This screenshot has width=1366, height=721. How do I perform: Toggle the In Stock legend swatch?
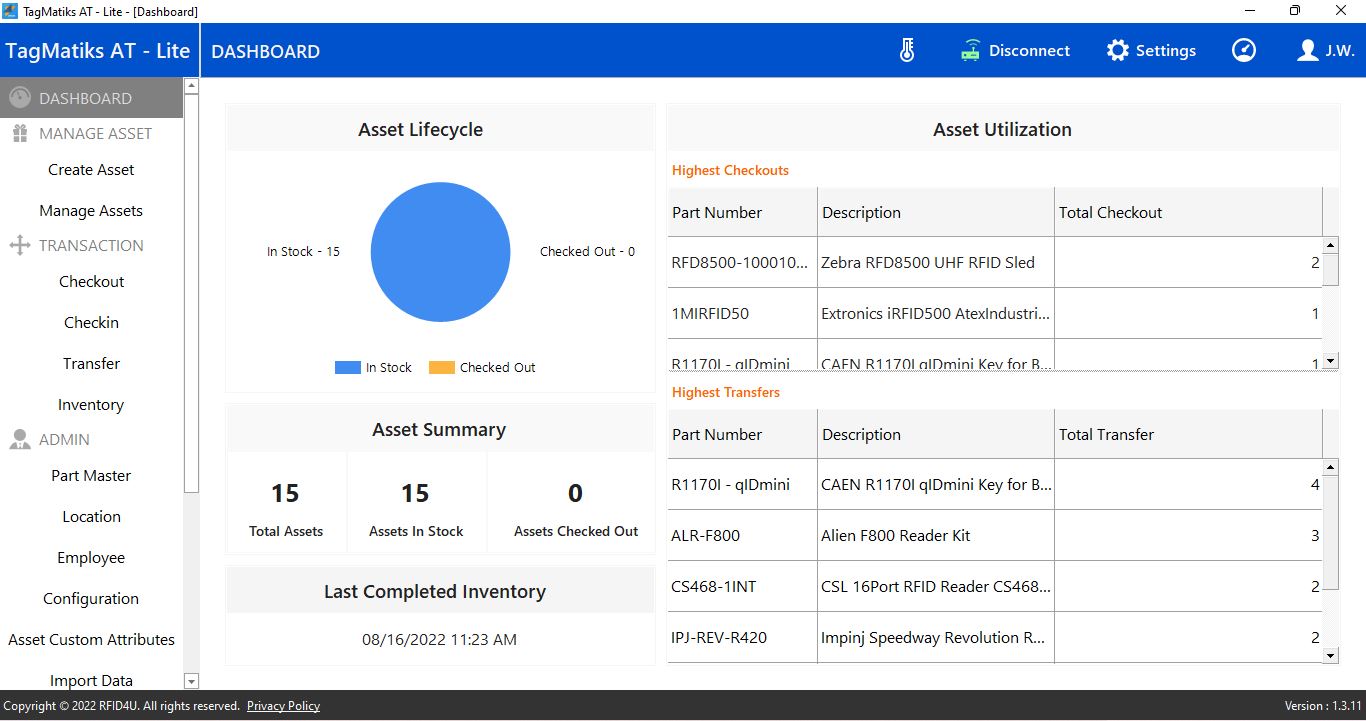coord(347,368)
